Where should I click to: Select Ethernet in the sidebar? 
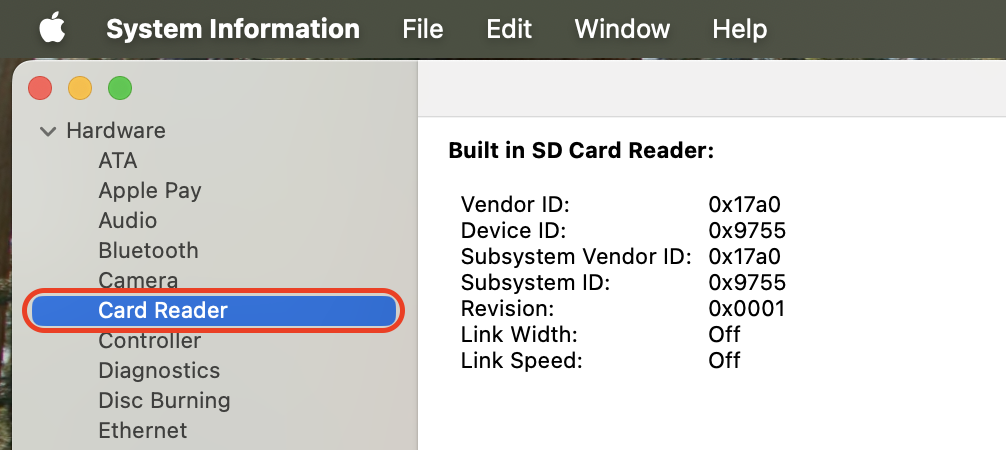click(143, 430)
